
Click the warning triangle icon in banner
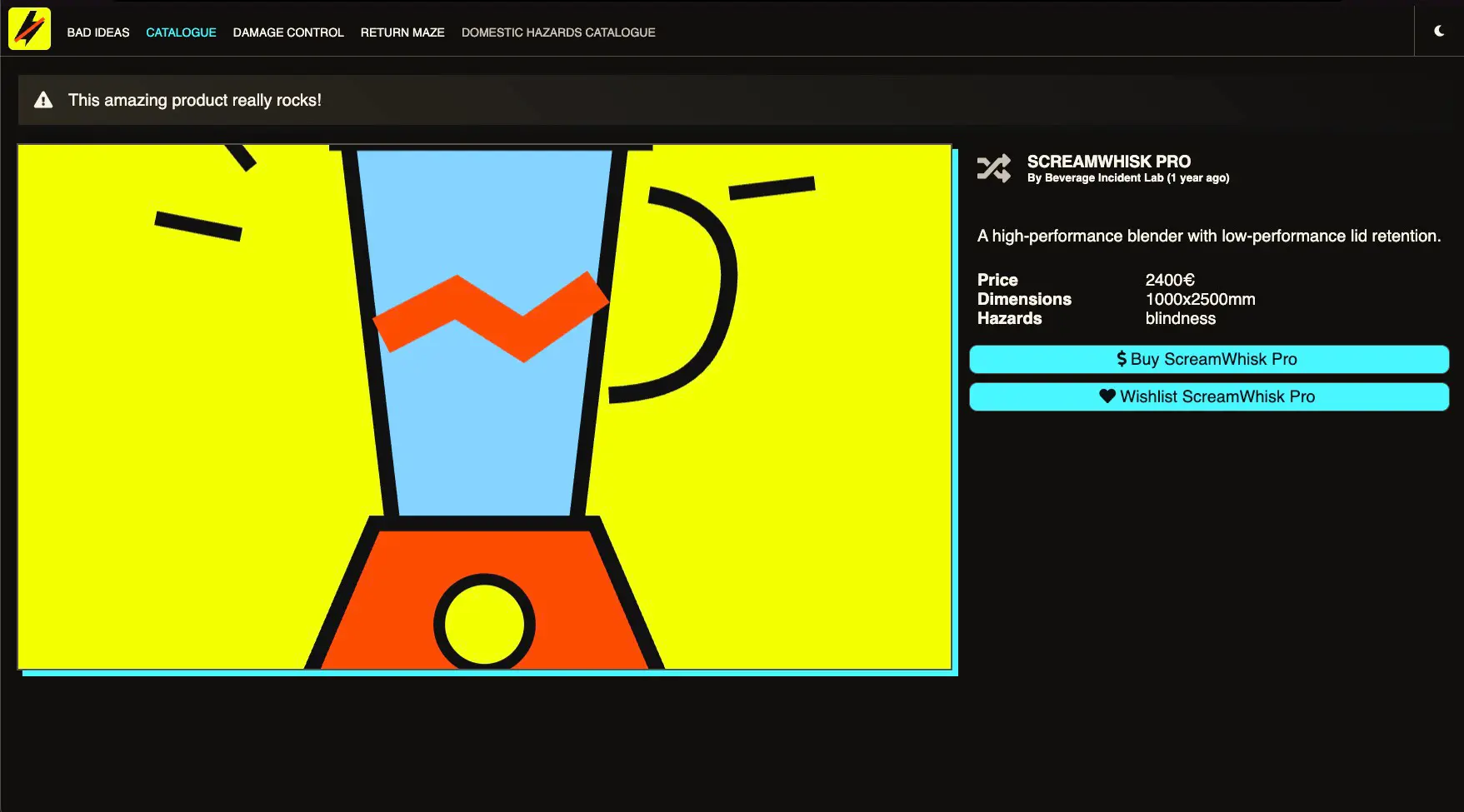coord(43,100)
